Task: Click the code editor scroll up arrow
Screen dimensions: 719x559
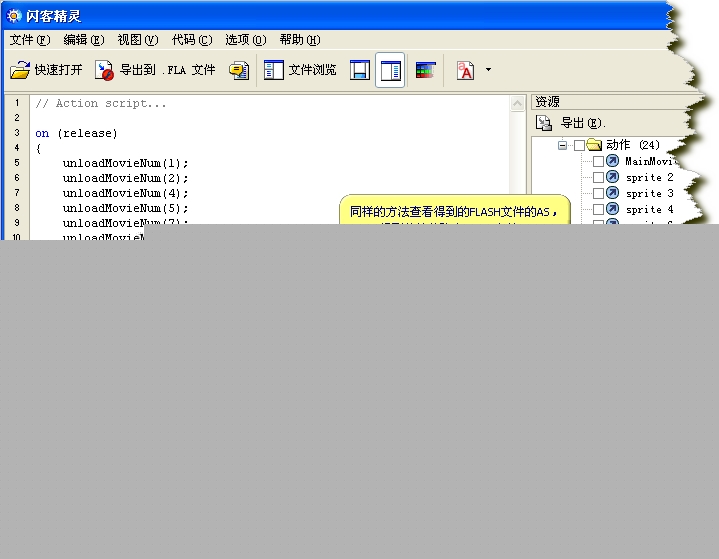Action: click(x=517, y=103)
